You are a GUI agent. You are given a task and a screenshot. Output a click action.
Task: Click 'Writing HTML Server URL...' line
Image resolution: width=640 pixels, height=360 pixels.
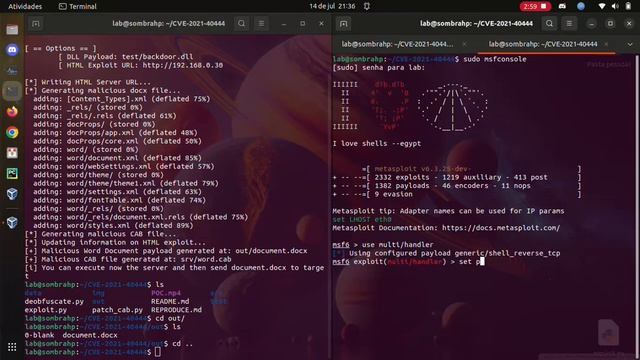coord(88,82)
